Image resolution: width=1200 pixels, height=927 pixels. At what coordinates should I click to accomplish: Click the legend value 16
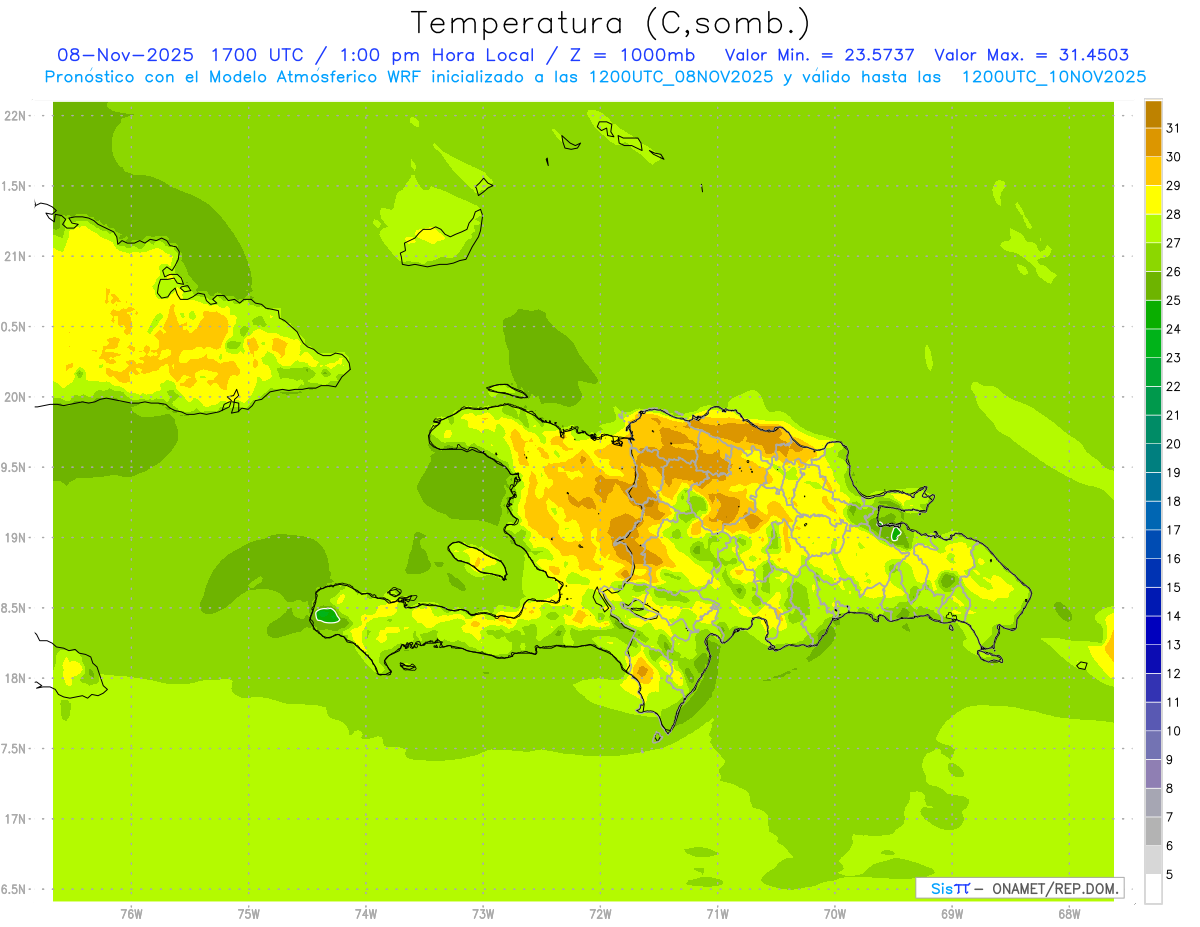1173,558
